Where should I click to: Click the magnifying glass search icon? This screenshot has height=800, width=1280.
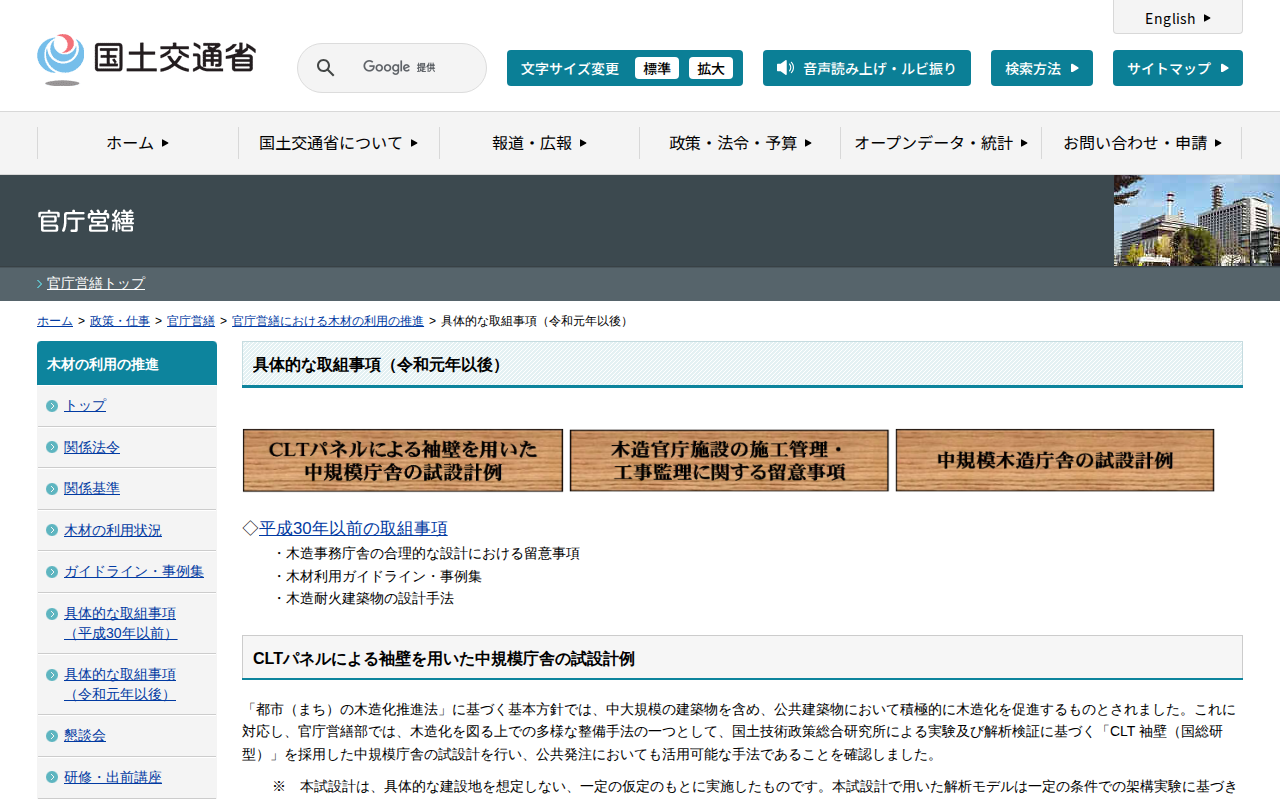coord(325,68)
